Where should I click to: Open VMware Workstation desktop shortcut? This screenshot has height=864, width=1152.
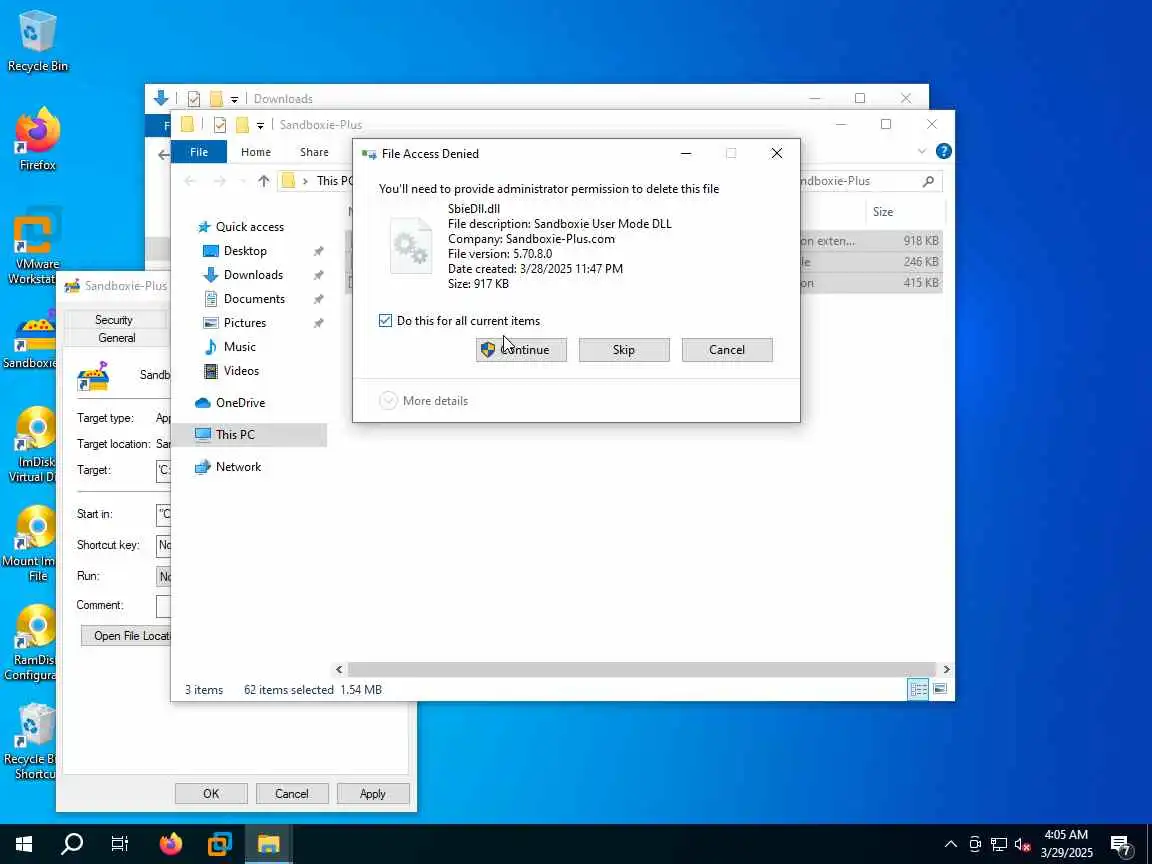coord(34,246)
